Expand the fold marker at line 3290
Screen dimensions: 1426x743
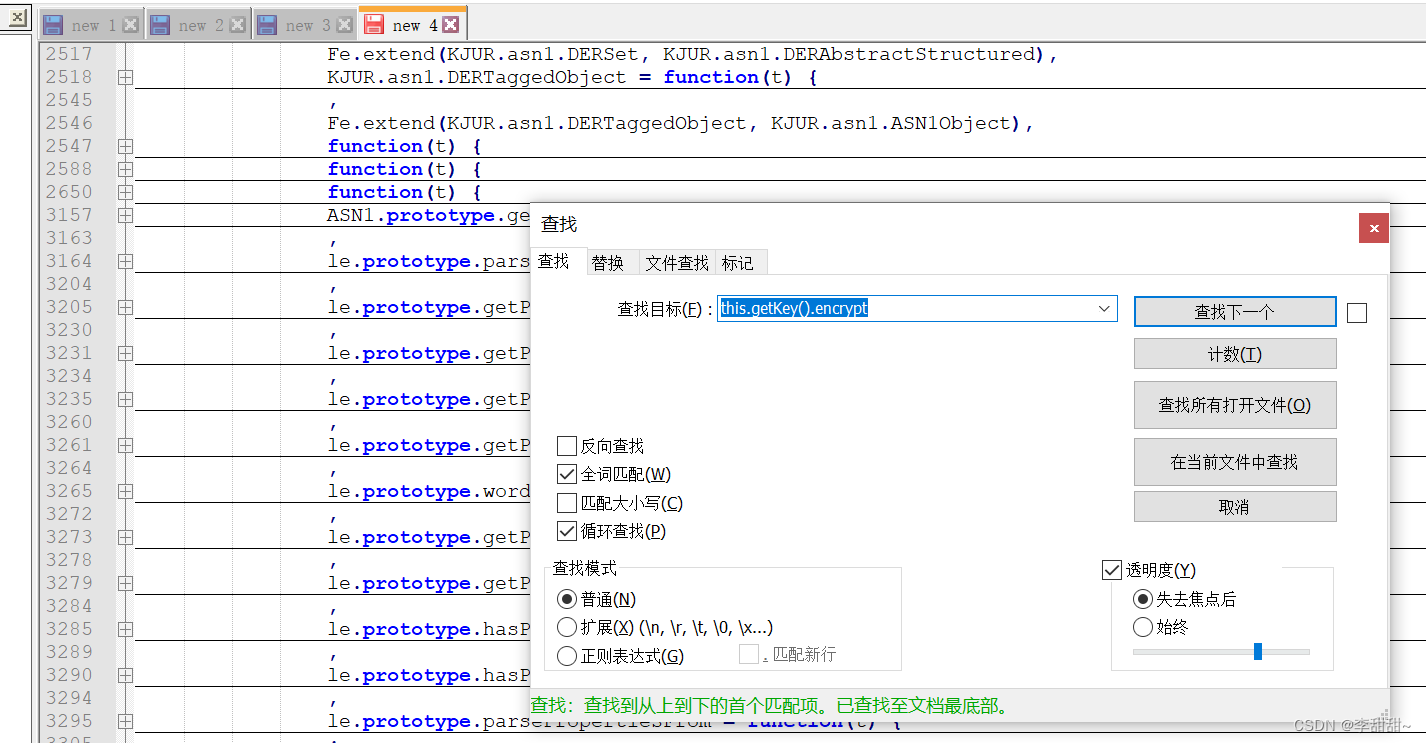pyautogui.click(x=125, y=675)
